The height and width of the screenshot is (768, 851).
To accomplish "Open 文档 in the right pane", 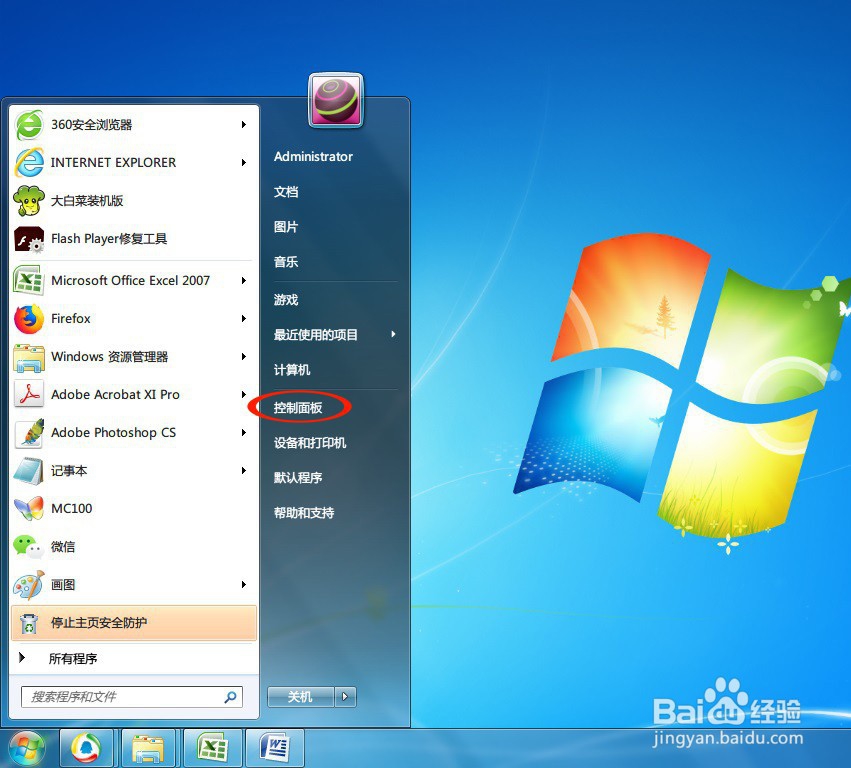I will tap(286, 192).
